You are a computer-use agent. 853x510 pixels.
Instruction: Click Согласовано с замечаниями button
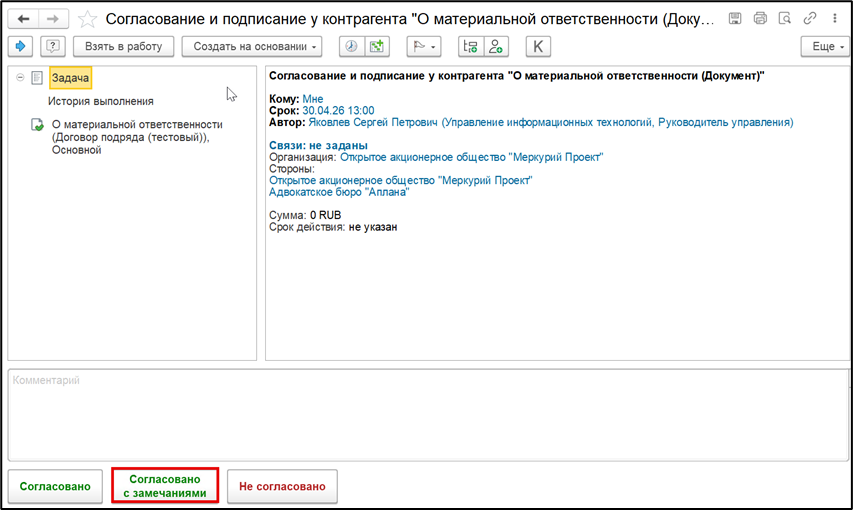(x=165, y=486)
